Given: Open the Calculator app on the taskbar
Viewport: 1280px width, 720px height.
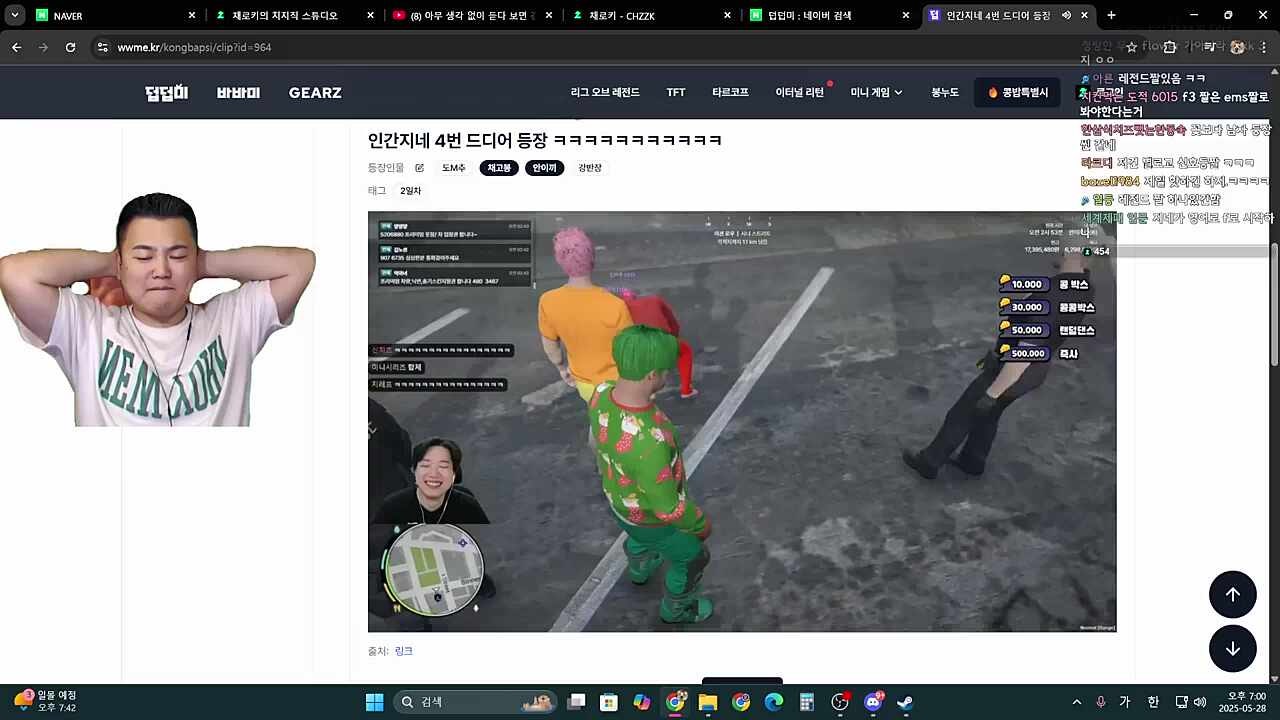Looking at the screenshot, I should coord(807,702).
